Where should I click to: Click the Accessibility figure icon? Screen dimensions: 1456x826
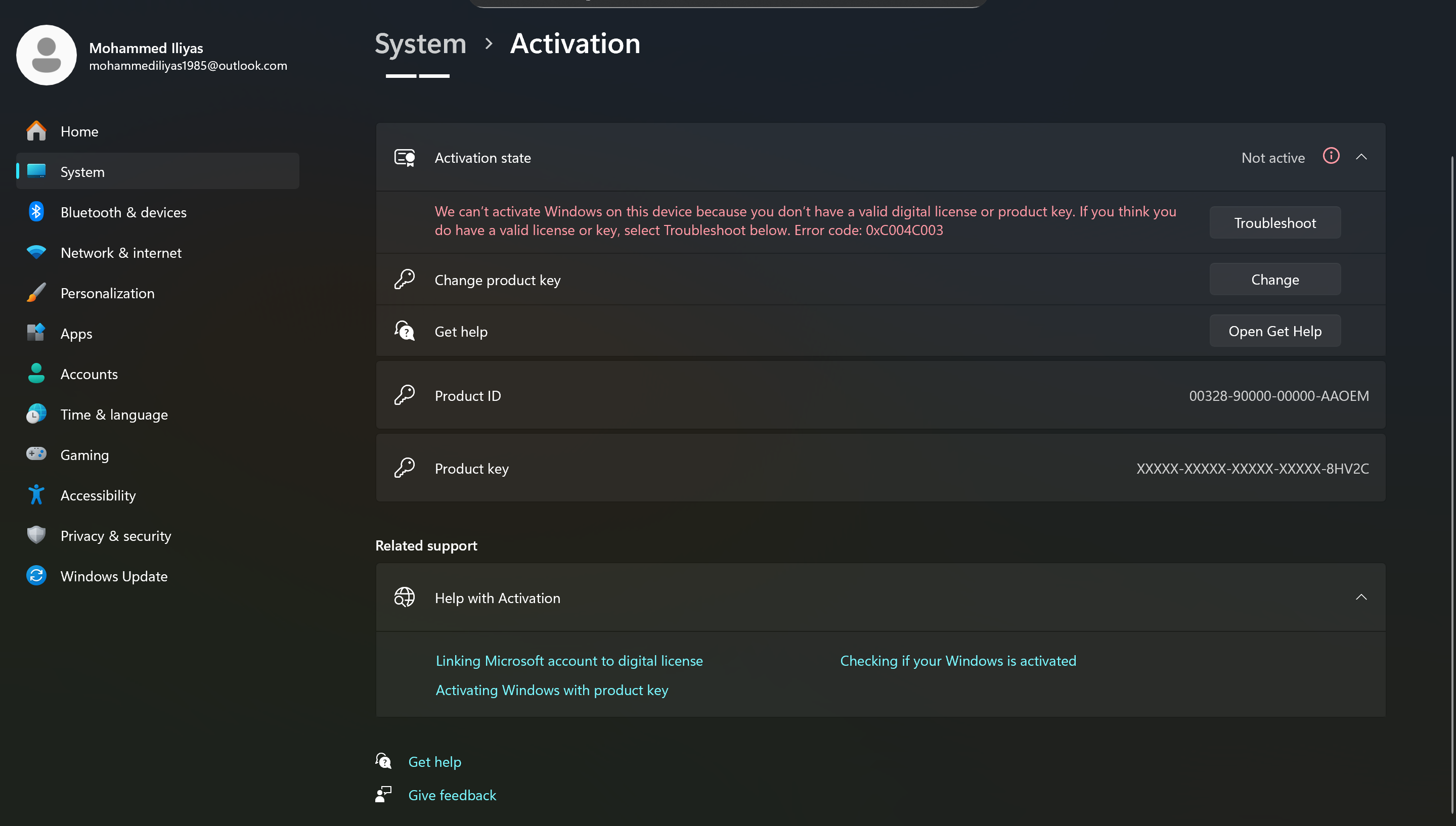(36, 495)
